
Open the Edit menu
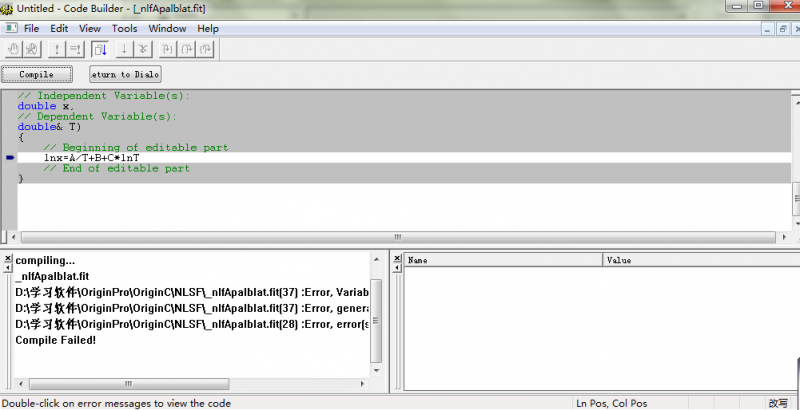(x=59, y=29)
